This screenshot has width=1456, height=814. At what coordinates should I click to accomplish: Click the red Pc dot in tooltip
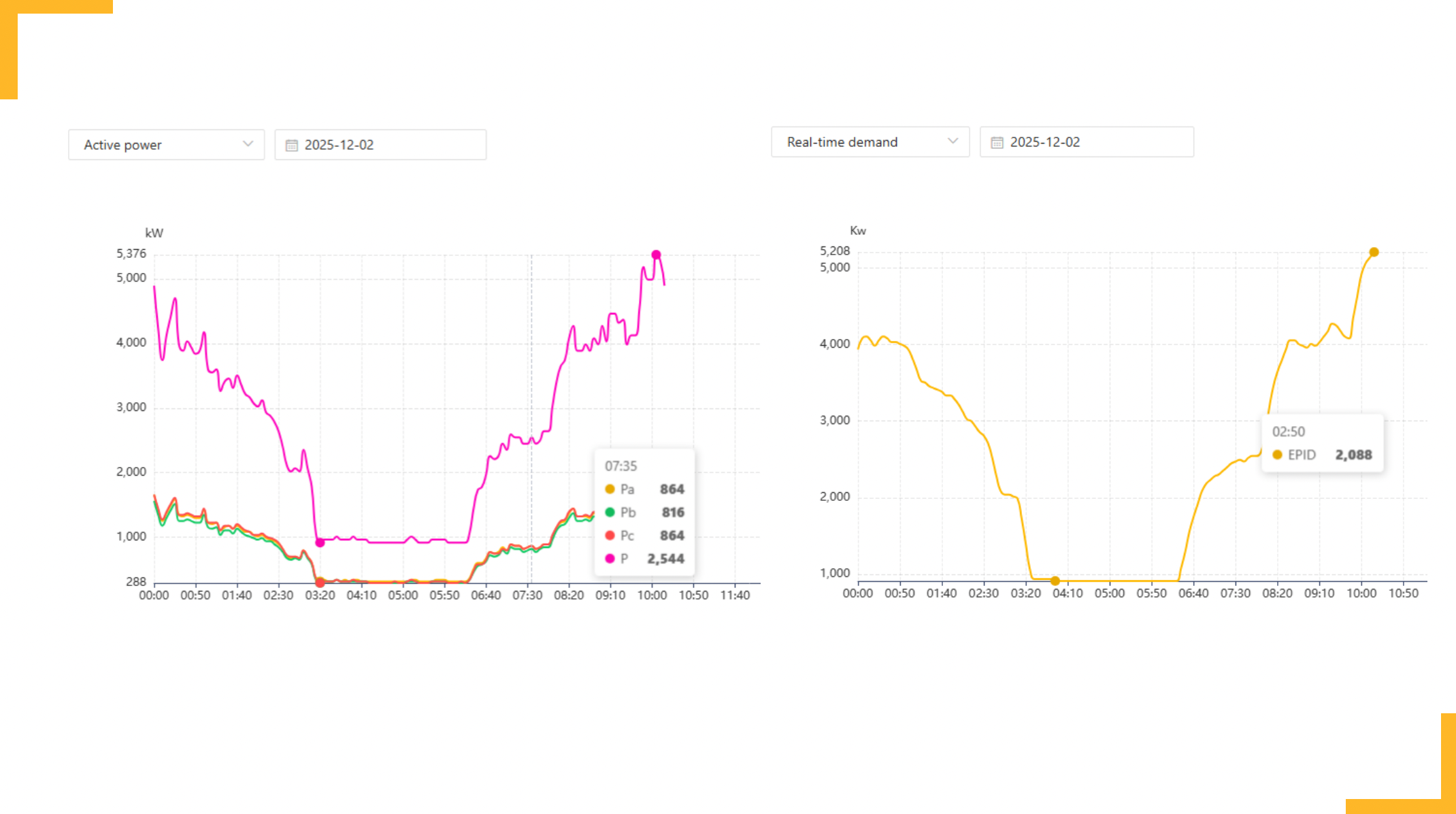pos(610,536)
